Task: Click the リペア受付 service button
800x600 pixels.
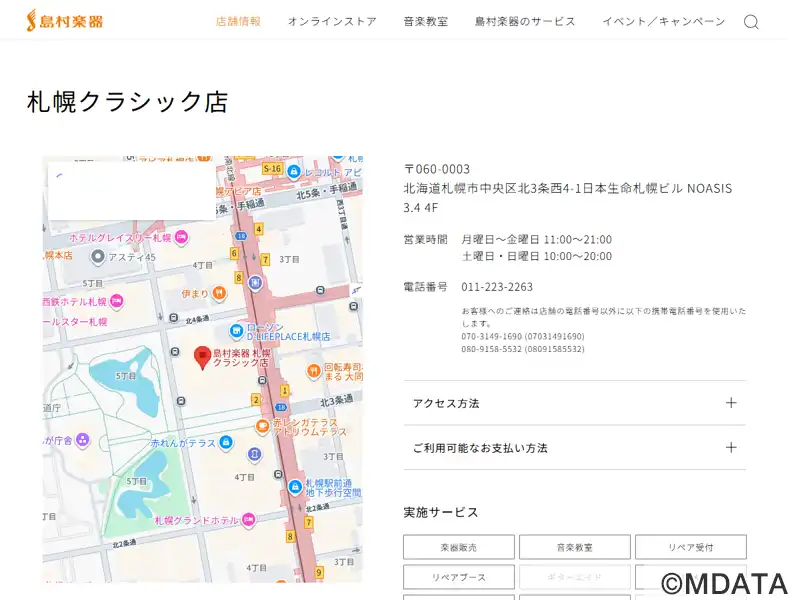Action: click(690, 547)
